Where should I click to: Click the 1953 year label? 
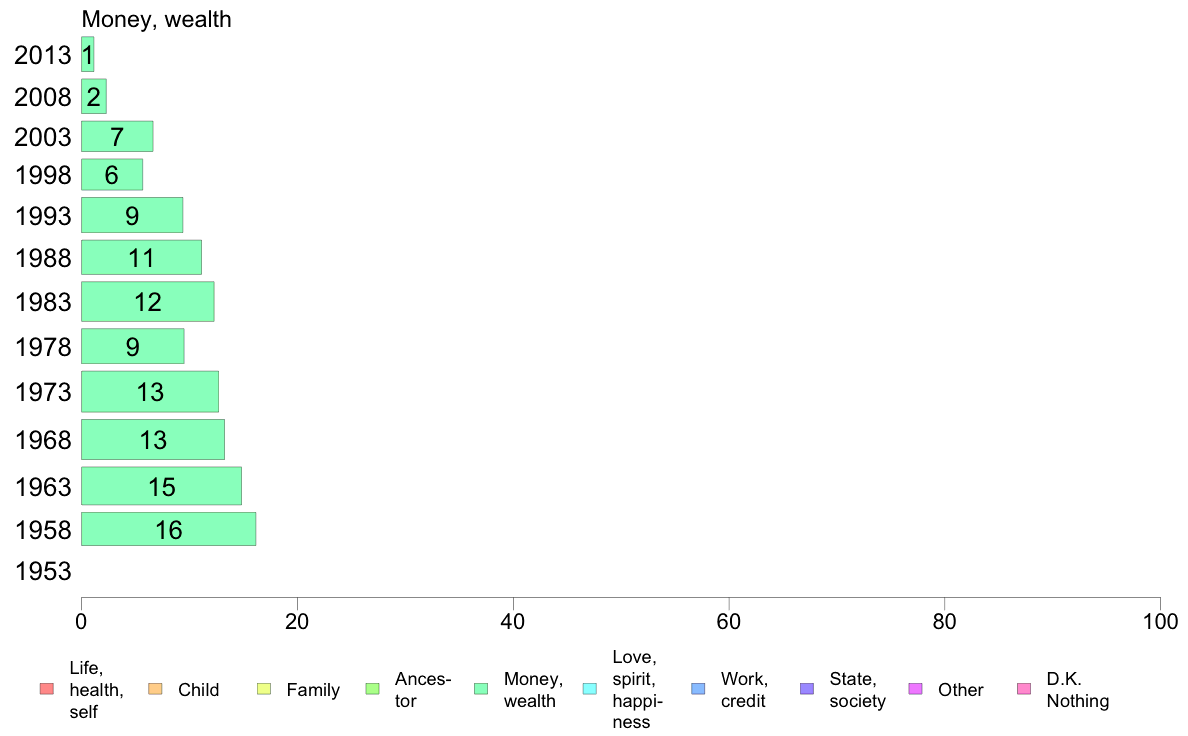(x=43, y=571)
